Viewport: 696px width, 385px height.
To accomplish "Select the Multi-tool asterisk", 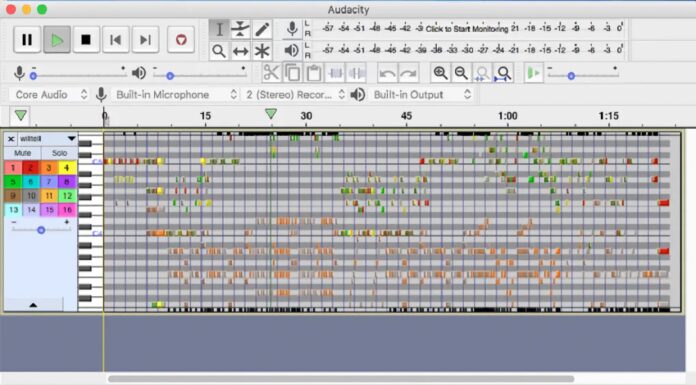I will coord(262,51).
